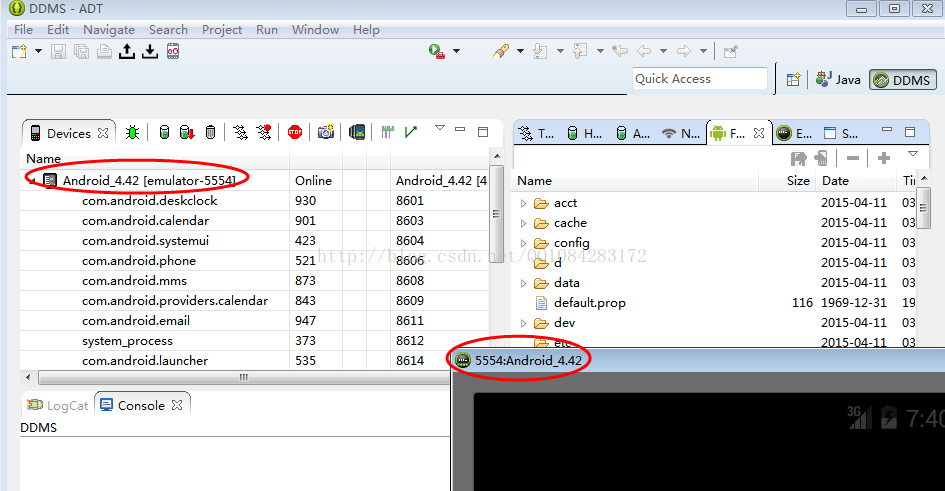Screen dimensions: 945x491
Task: Click the Open Perspective icon
Action: pos(793,80)
